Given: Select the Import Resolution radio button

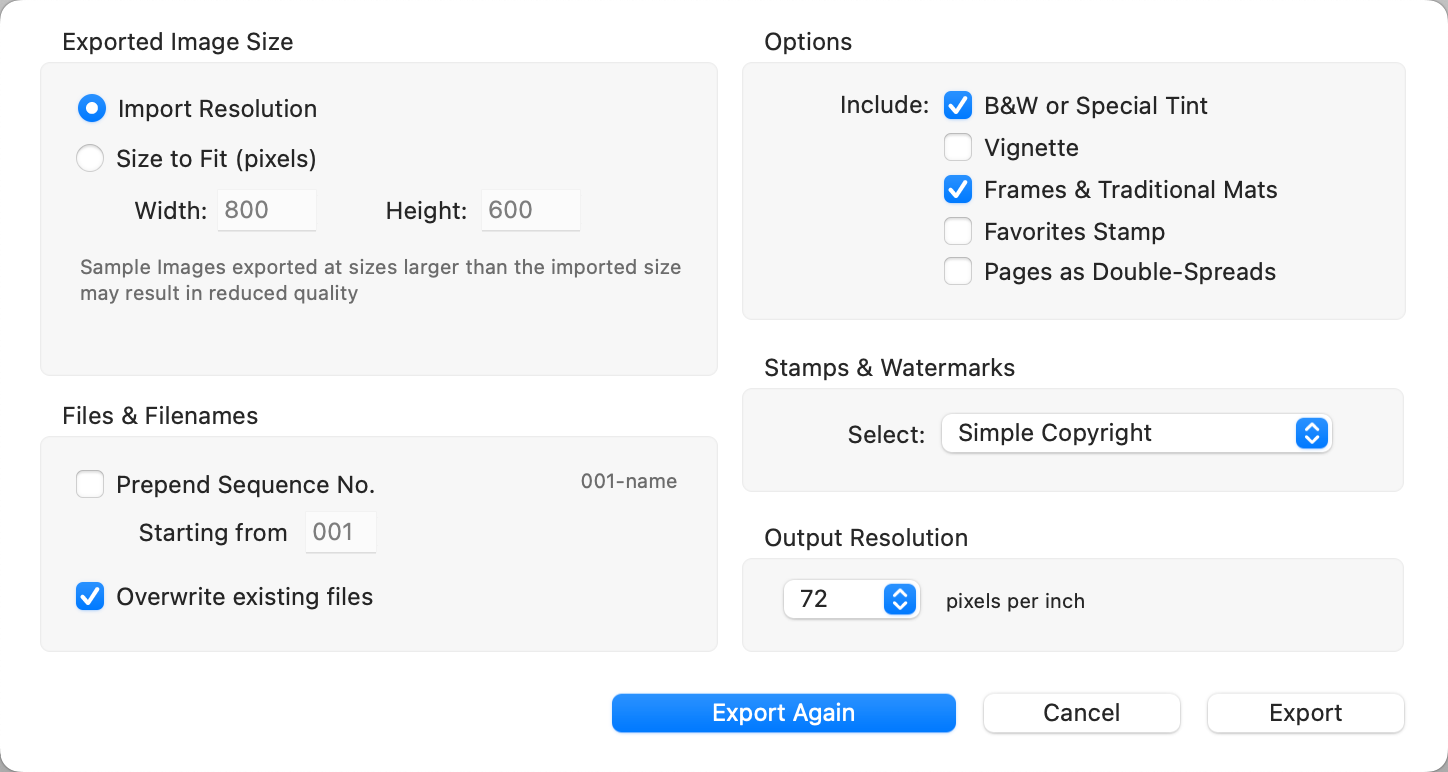Looking at the screenshot, I should 92,109.
